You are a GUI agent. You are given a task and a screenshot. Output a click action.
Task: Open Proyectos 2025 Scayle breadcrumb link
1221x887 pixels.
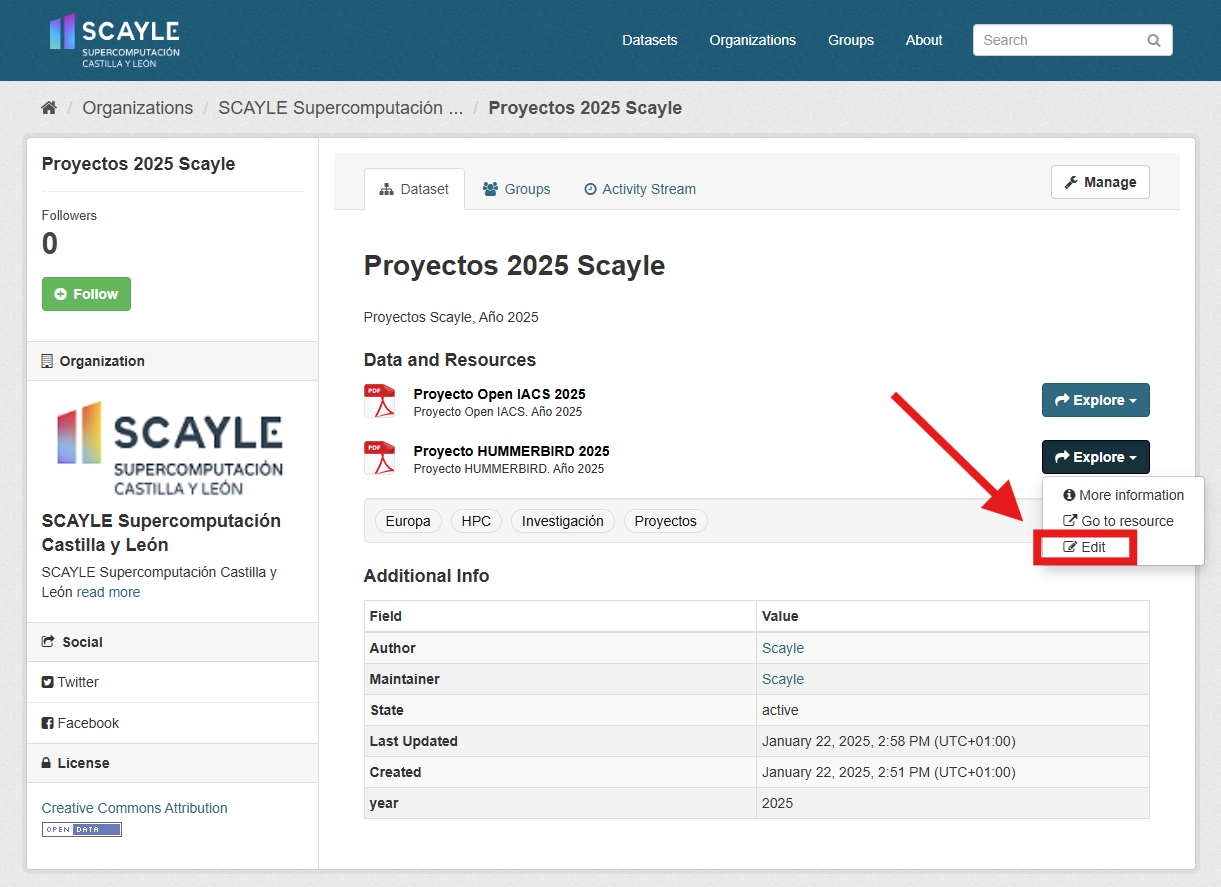point(585,108)
